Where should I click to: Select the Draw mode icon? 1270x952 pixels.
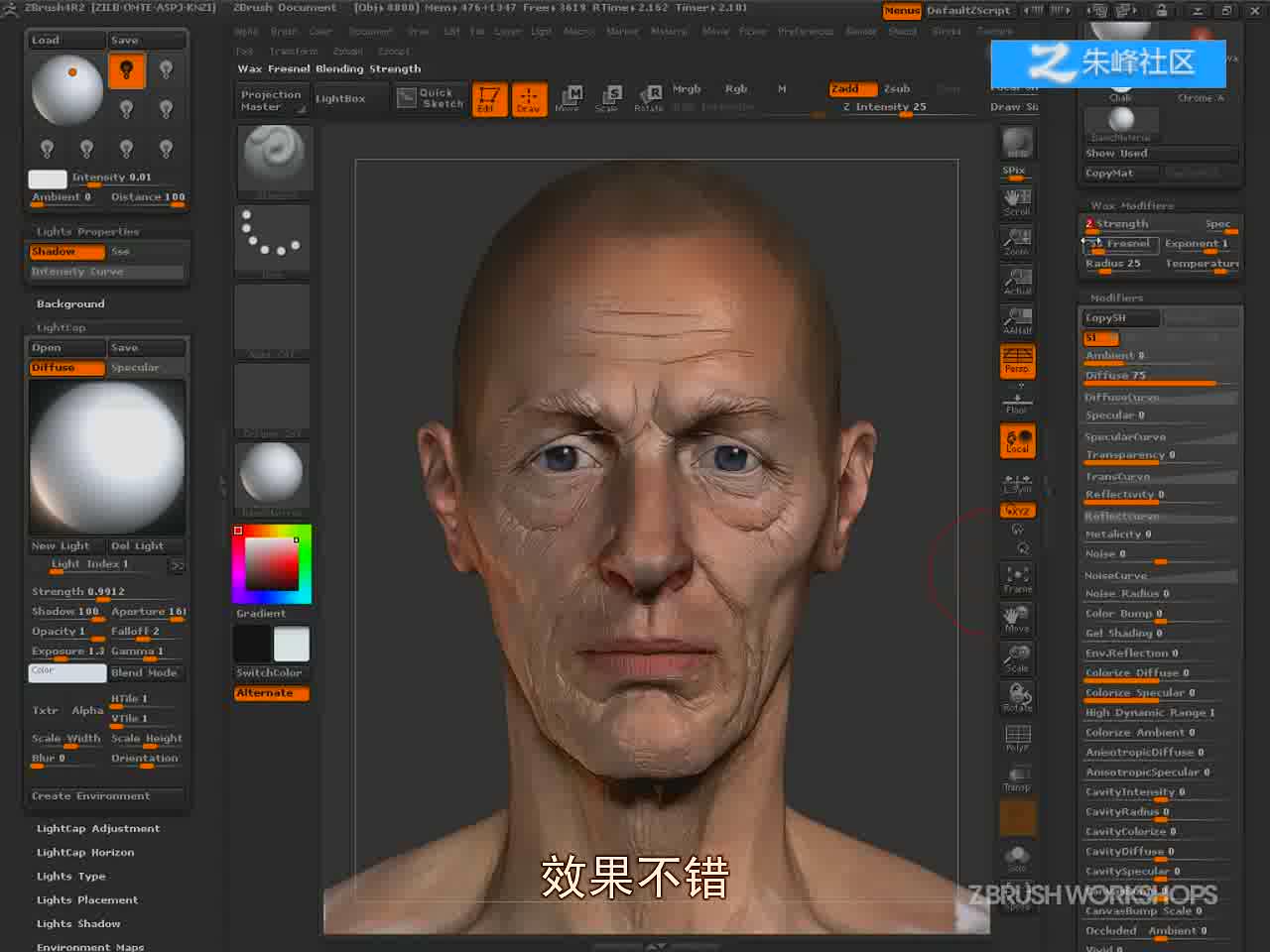tap(528, 99)
